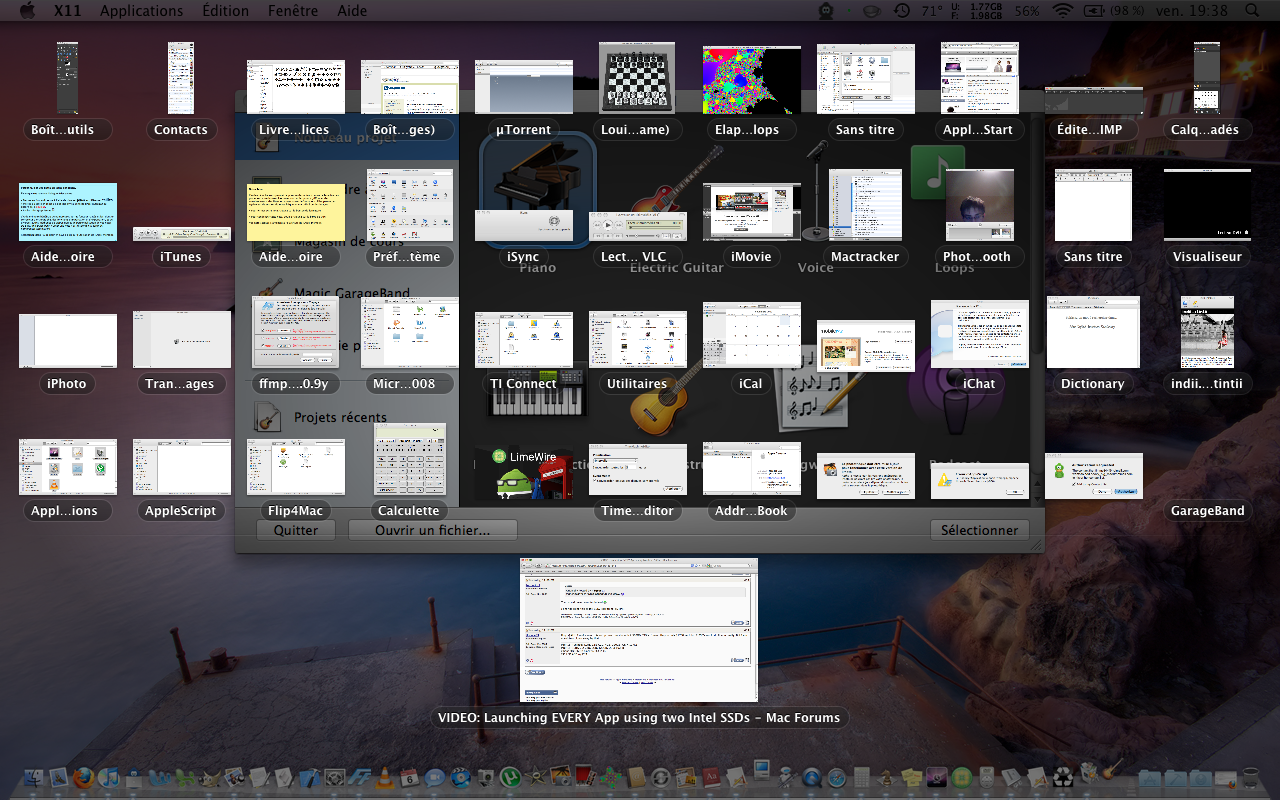Click the 'Flip4Mac' window label
Viewport: 1280px width, 800px height.
(295, 511)
